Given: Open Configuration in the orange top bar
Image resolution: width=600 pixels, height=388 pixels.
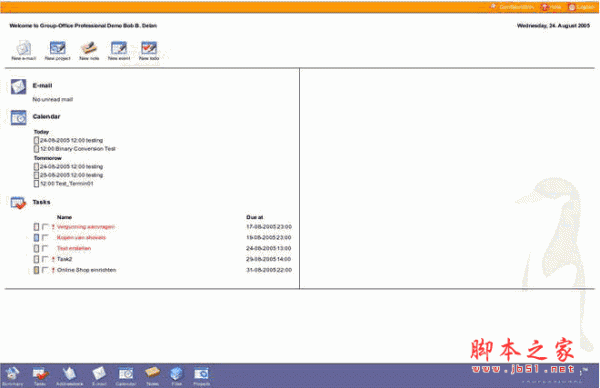Looking at the screenshot, I should click(512, 7).
